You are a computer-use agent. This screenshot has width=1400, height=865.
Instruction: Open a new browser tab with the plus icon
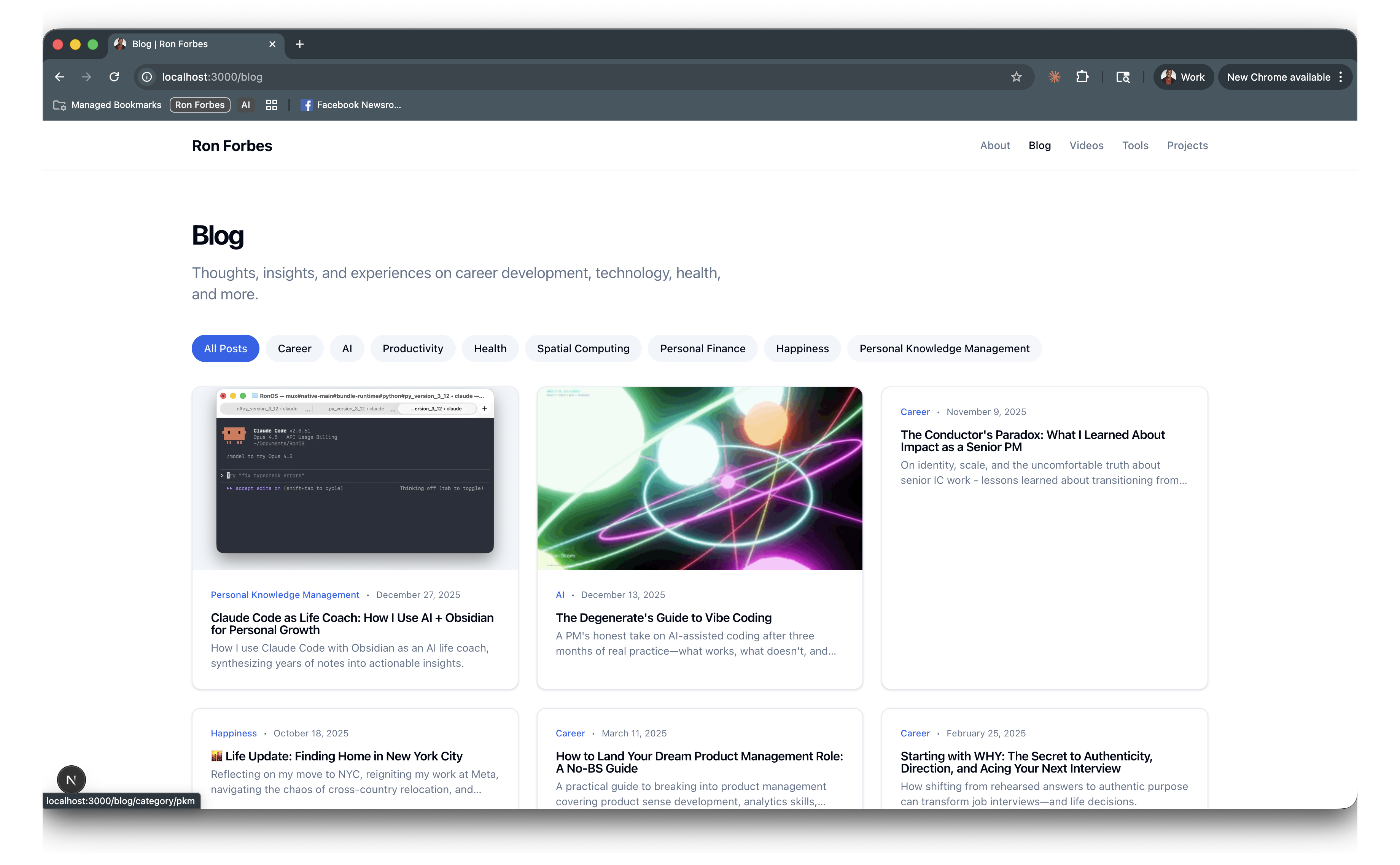point(299,44)
